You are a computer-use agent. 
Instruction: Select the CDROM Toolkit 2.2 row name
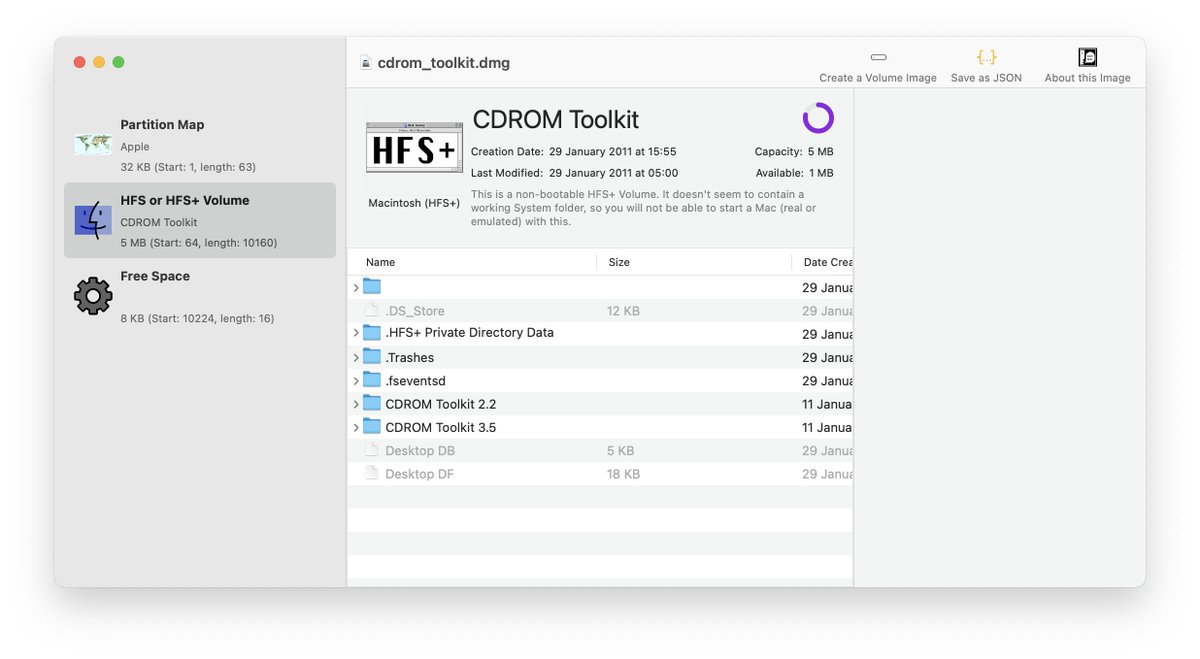441,404
